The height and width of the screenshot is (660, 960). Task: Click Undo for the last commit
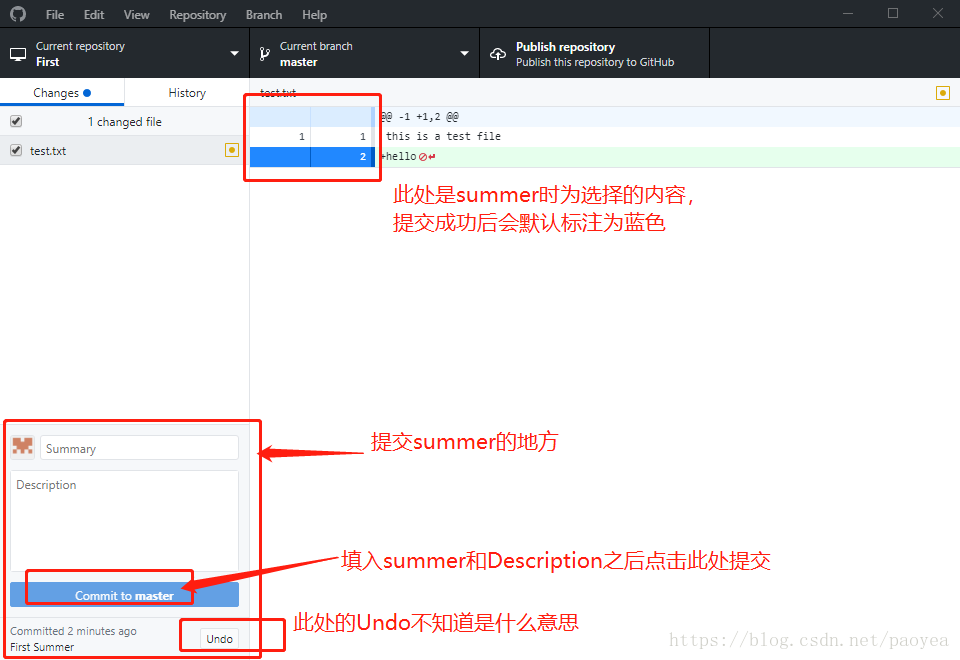coord(219,639)
